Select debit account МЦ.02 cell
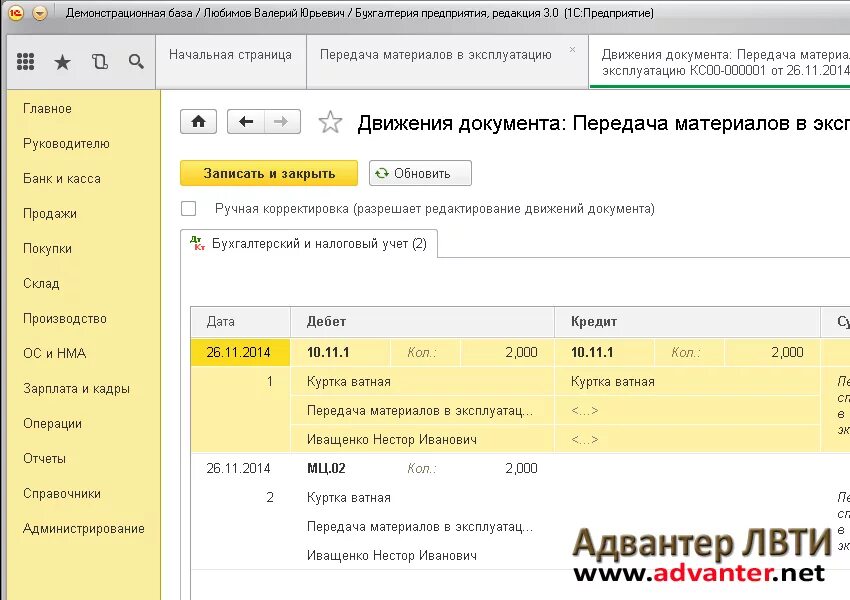Image resolution: width=850 pixels, height=600 pixels. [340, 468]
